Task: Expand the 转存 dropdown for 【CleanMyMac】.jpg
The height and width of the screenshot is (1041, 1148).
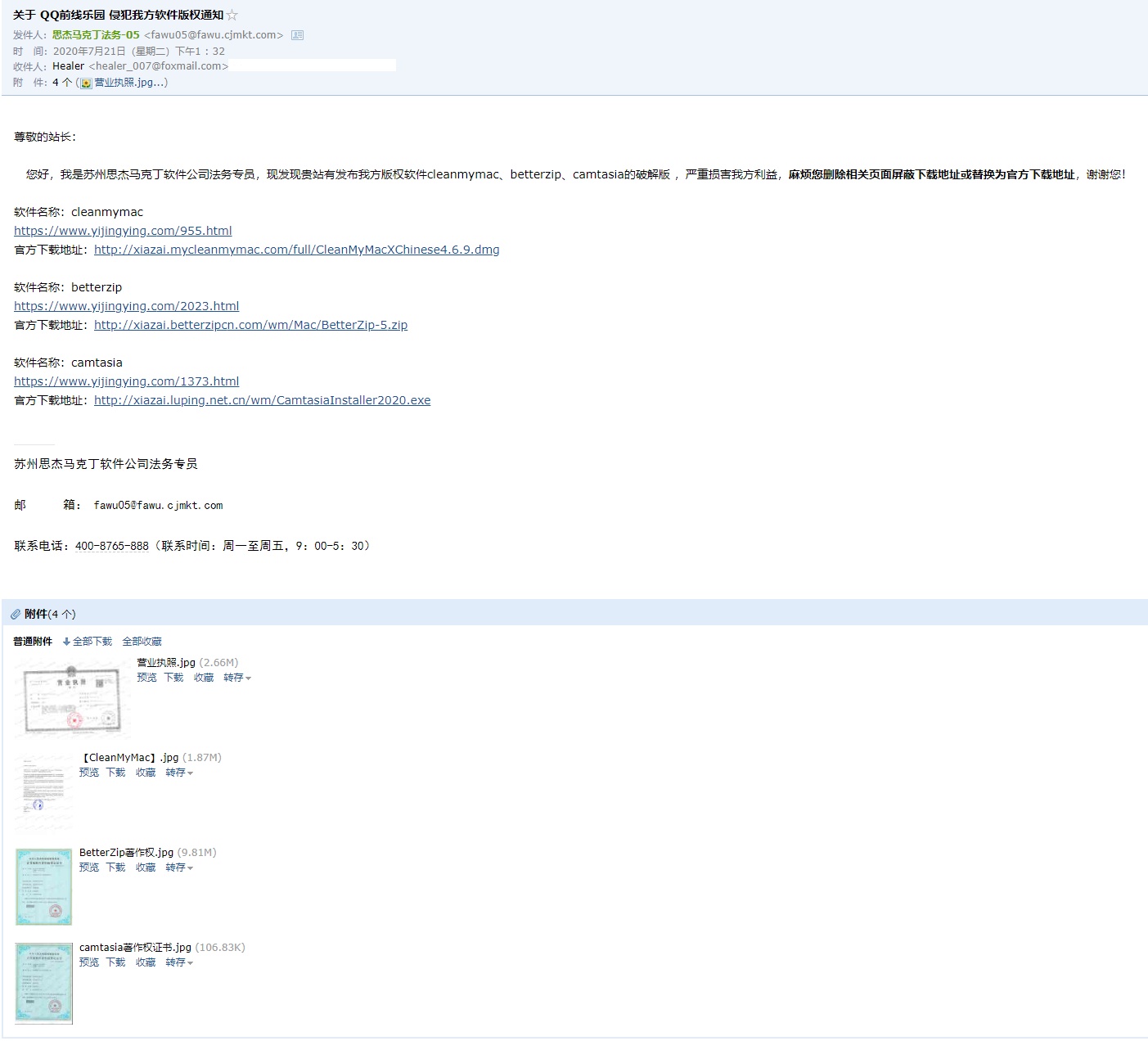Action: point(179,773)
